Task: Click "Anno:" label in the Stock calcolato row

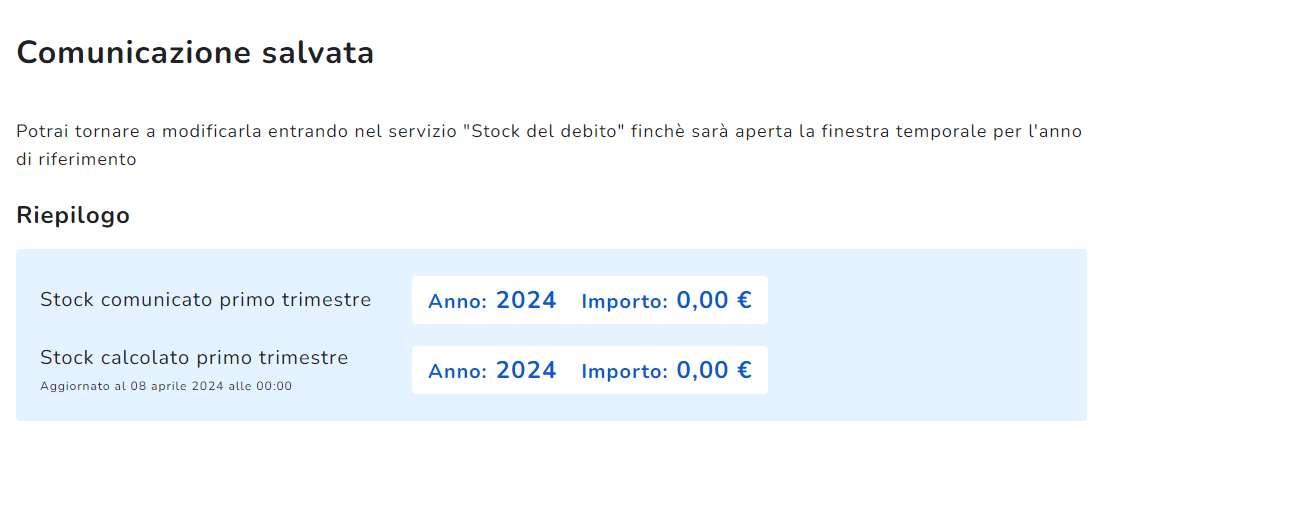Action: [457, 372]
